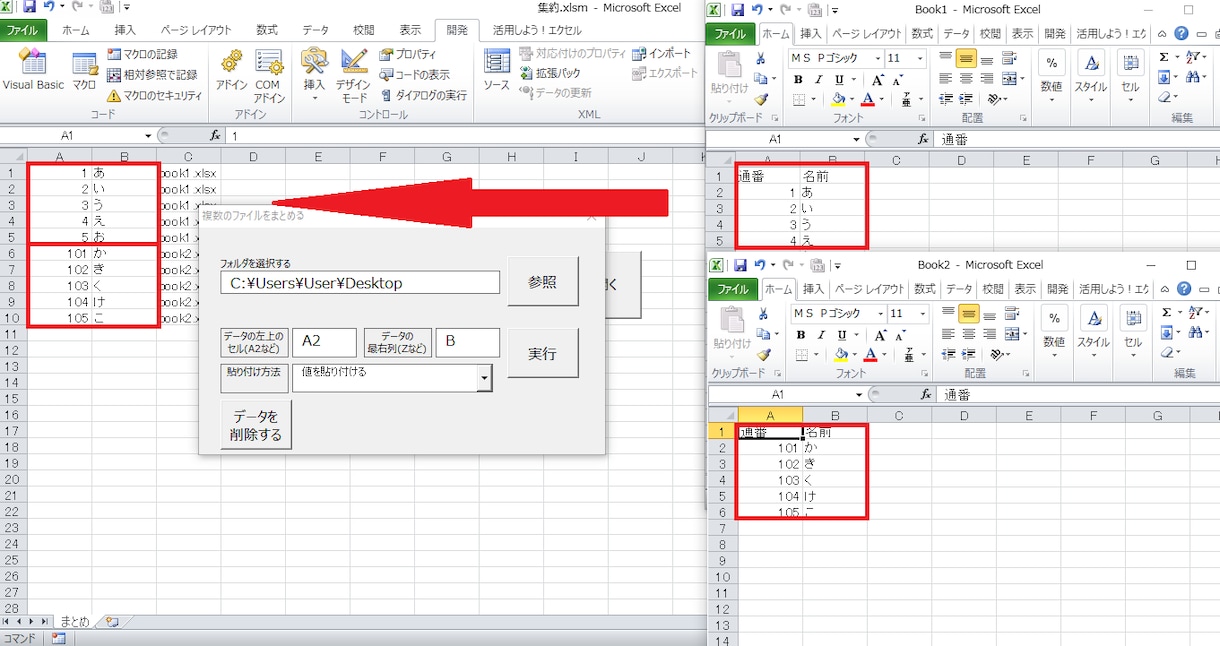Open the マクロ list icon
Screen dimensions: 1220x646
click(84, 70)
